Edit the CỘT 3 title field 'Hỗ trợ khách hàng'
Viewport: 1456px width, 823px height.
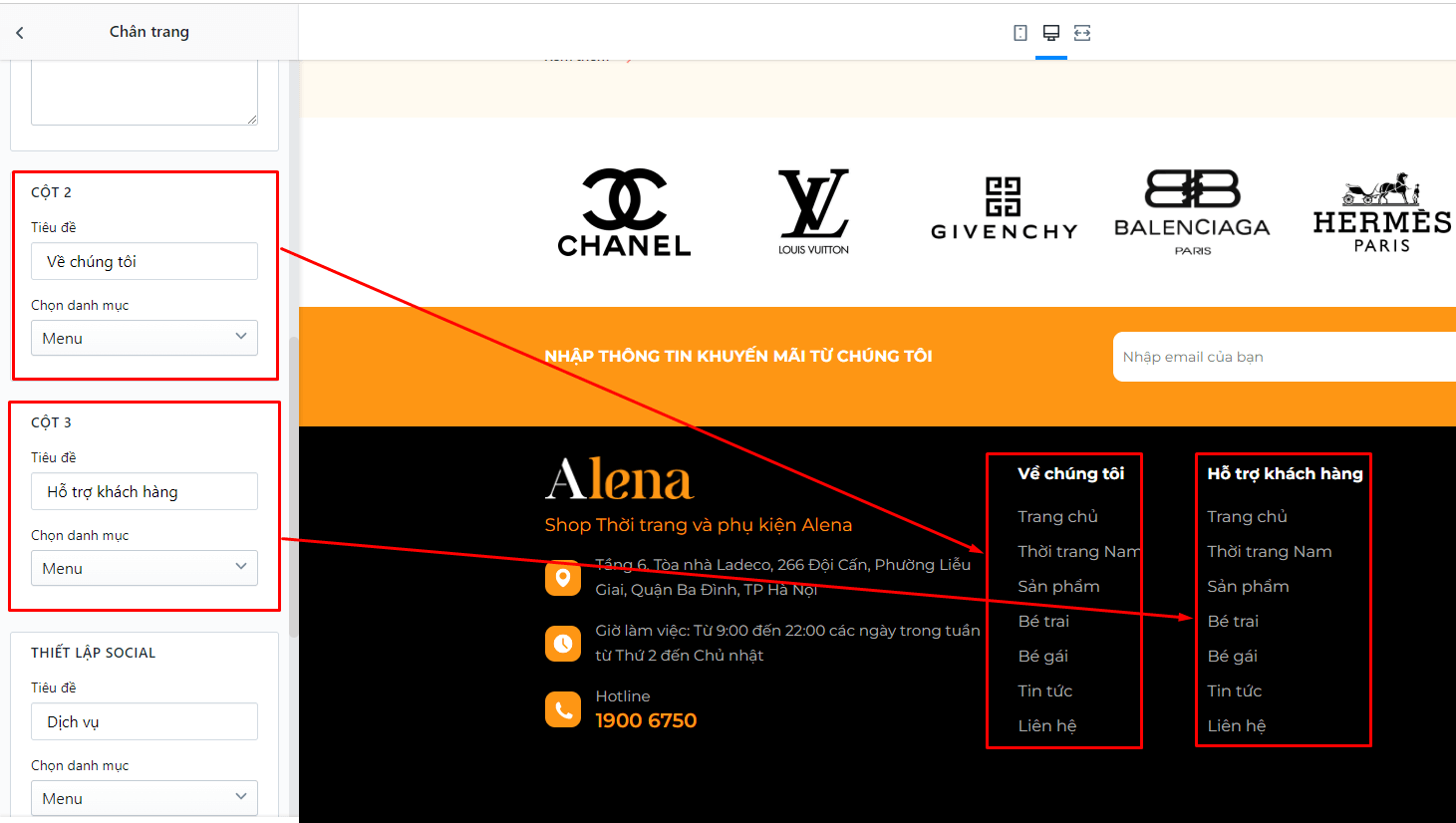coord(145,491)
